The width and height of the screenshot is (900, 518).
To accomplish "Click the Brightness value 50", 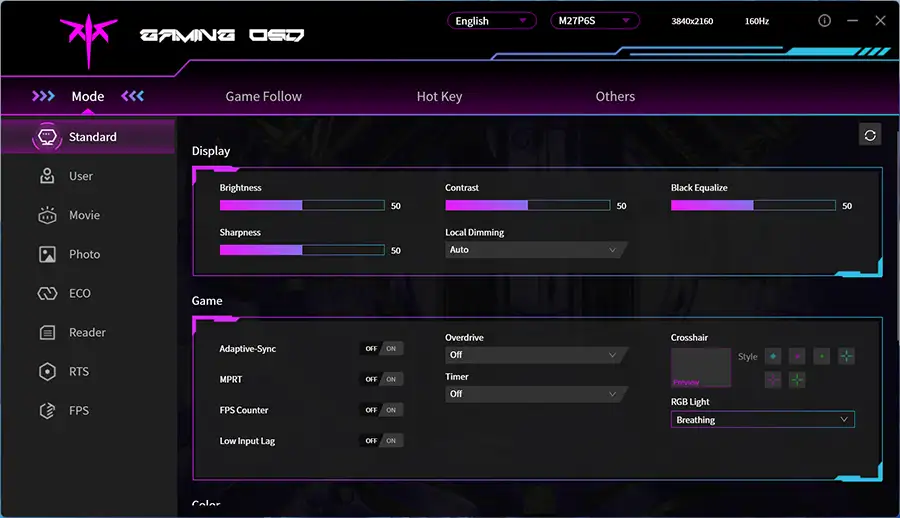I will point(395,206).
